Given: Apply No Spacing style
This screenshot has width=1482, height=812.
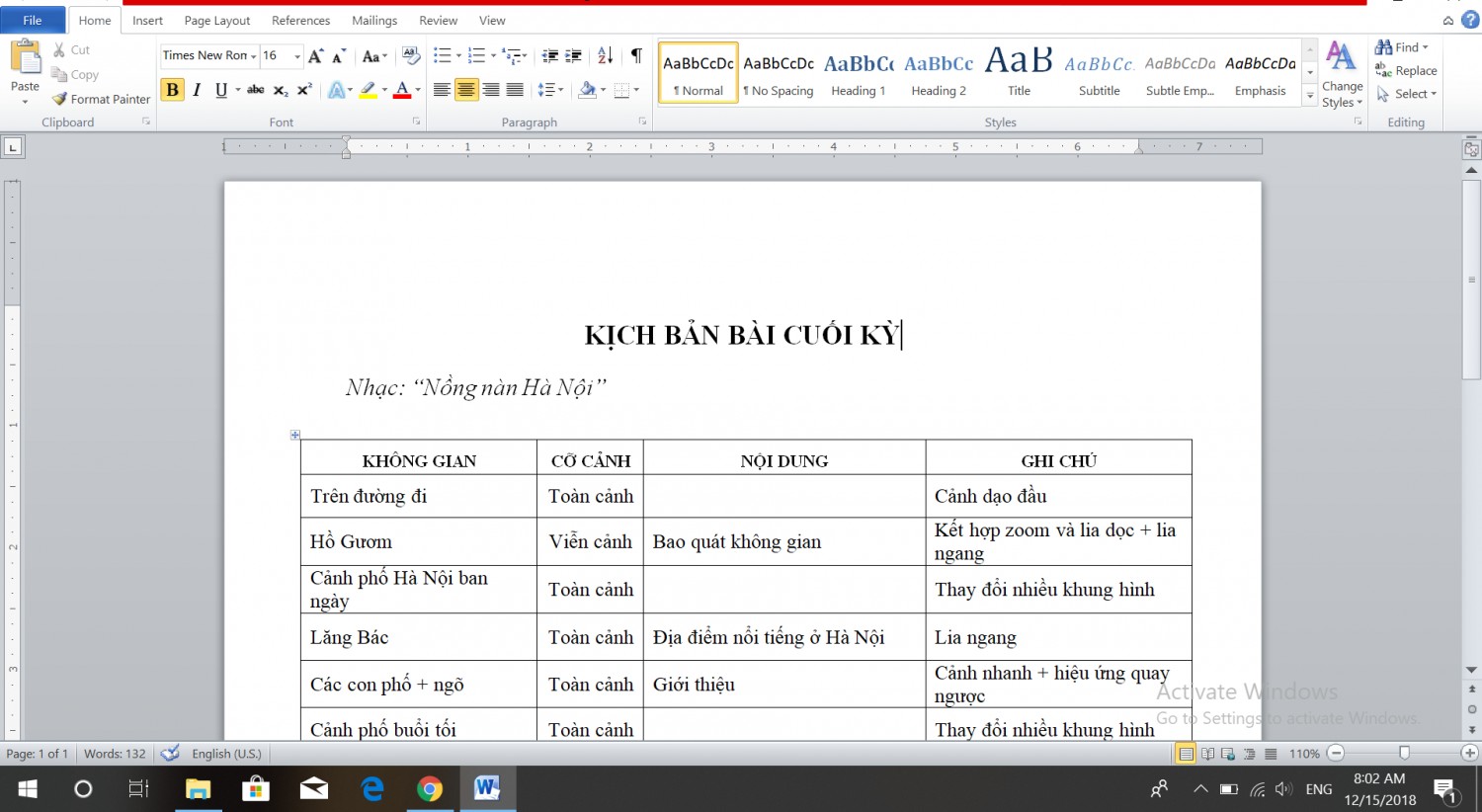Looking at the screenshot, I should [x=779, y=72].
